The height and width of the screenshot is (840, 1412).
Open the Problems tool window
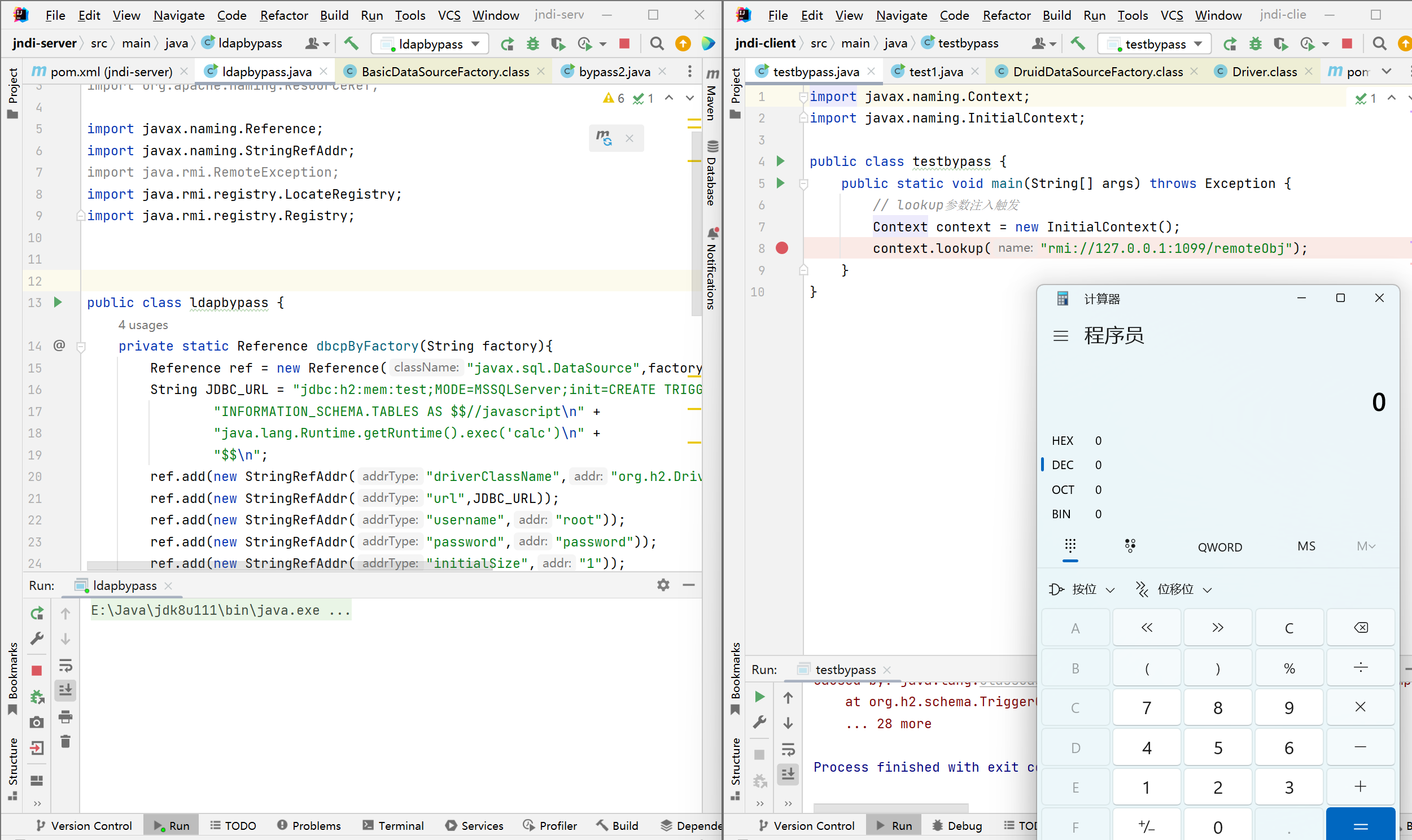click(x=309, y=825)
